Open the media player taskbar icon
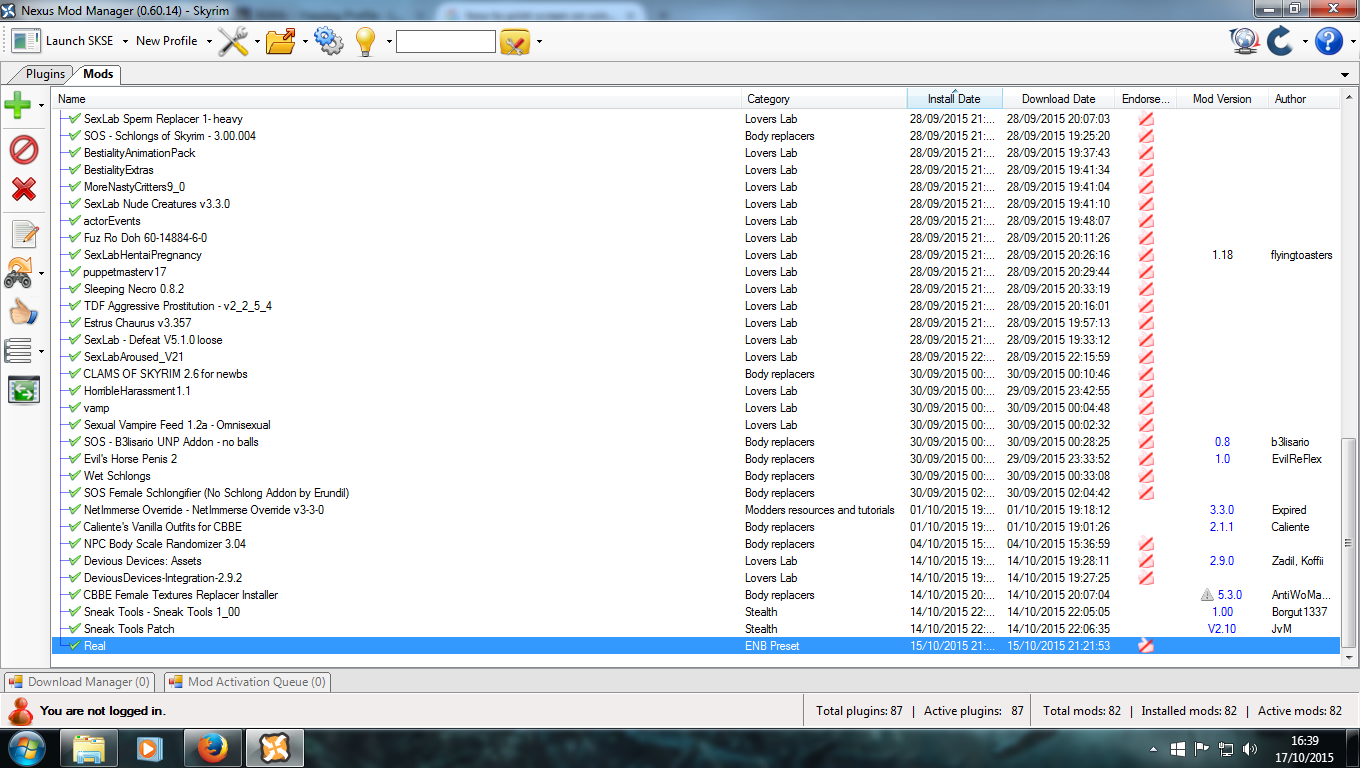1360x768 pixels. pyautogui.click(x=150, y=748)
